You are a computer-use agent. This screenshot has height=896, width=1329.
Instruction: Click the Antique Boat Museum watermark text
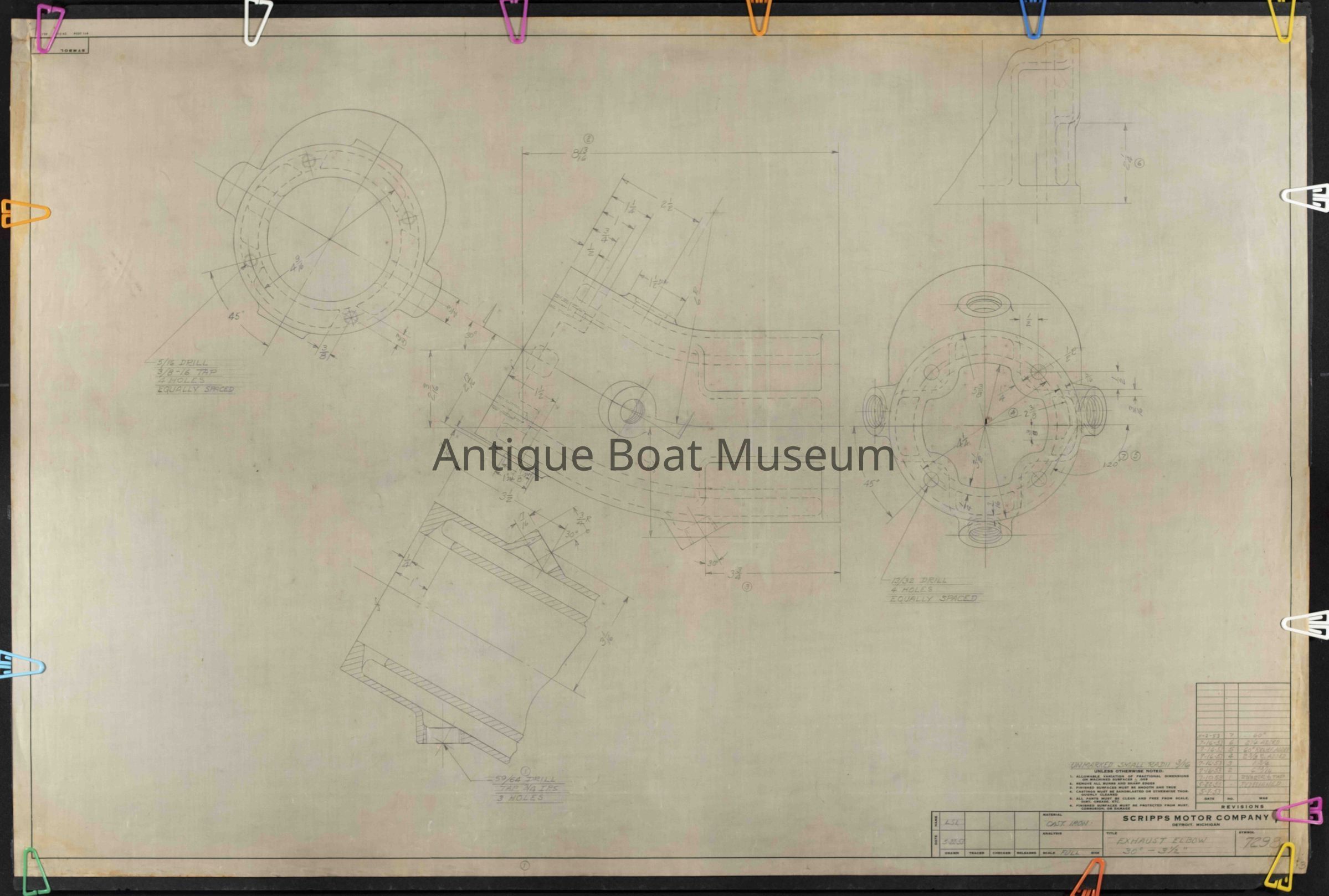click(663, 455)
